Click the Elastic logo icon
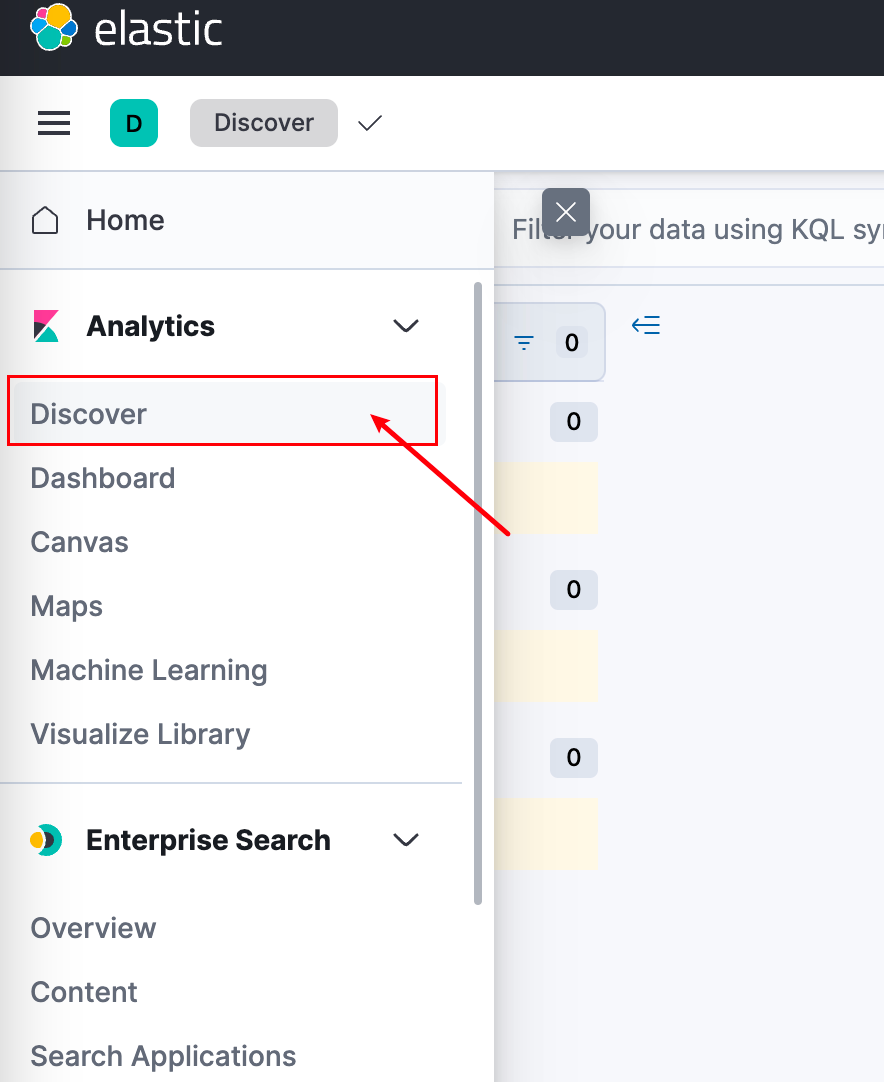 pos(54,28)
